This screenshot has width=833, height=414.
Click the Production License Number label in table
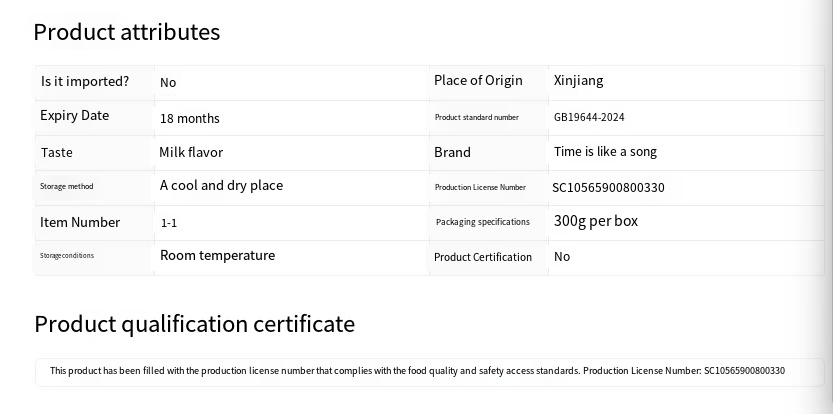point(480,187)
